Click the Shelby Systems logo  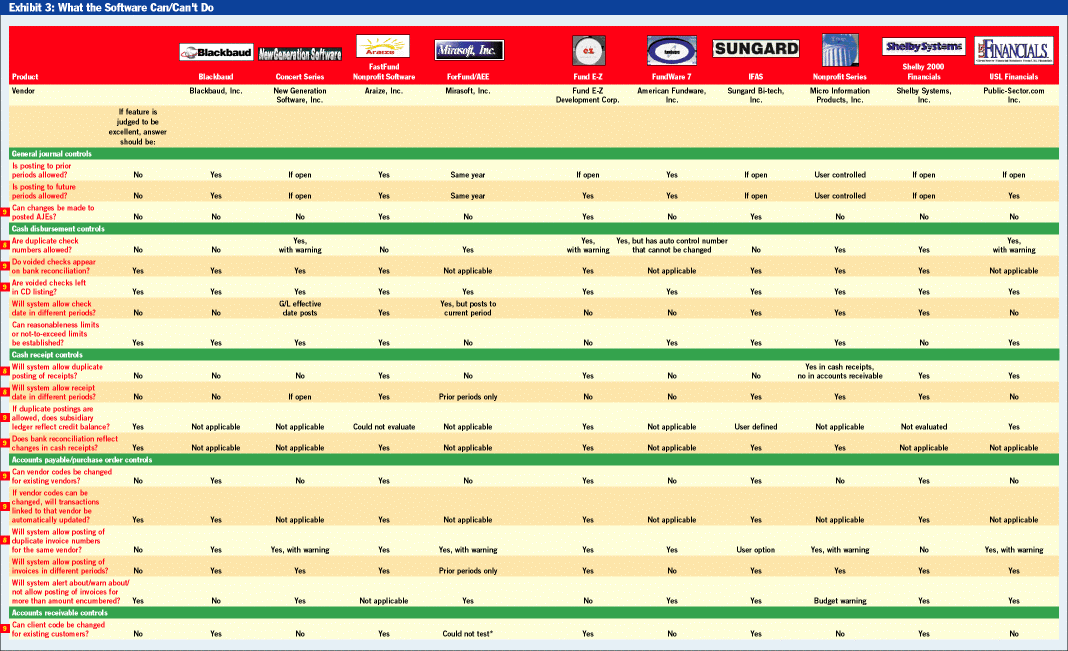pos(923,47)
